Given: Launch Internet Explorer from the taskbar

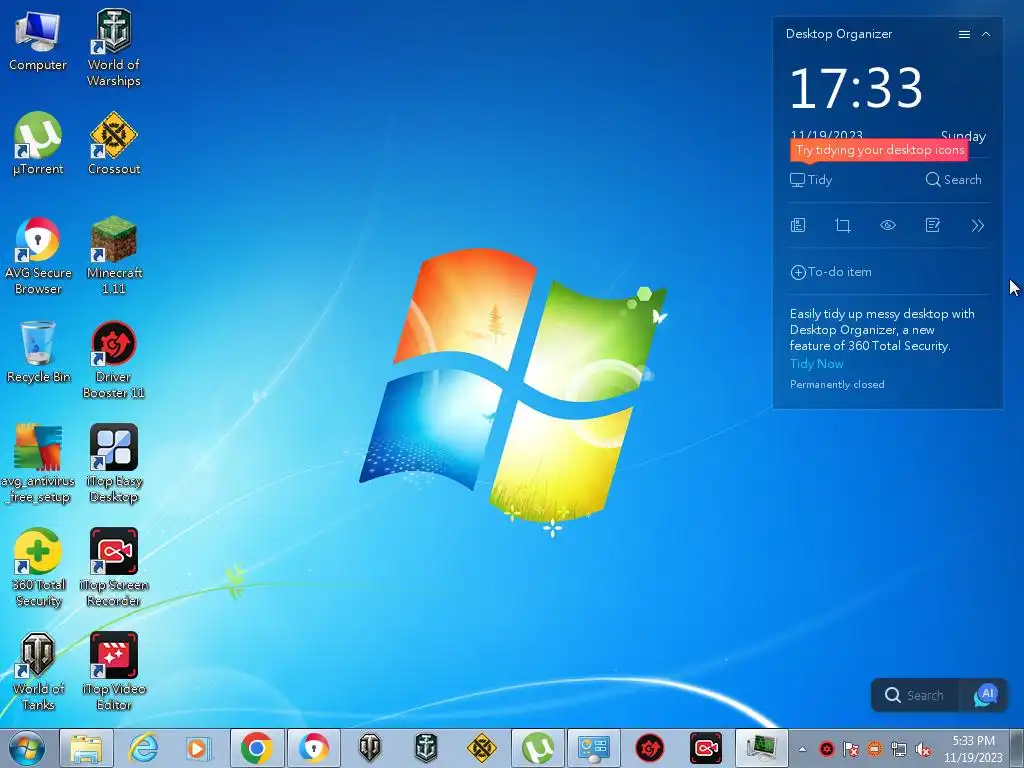Looking at the screenshot, I should pyautogui.click(x=143, y=748).
